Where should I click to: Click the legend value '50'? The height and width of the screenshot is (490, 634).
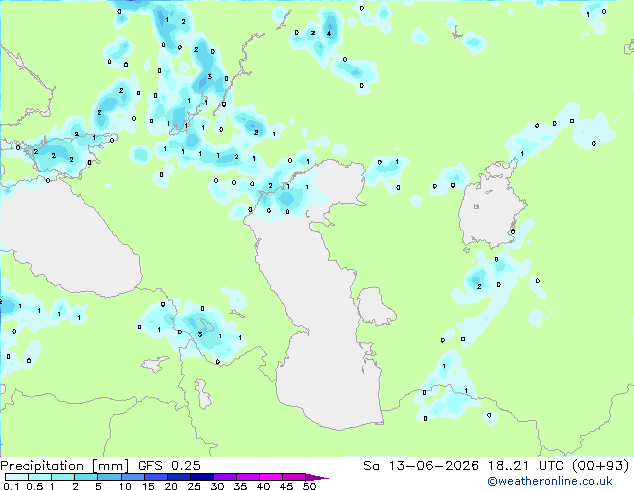(309, 486)
